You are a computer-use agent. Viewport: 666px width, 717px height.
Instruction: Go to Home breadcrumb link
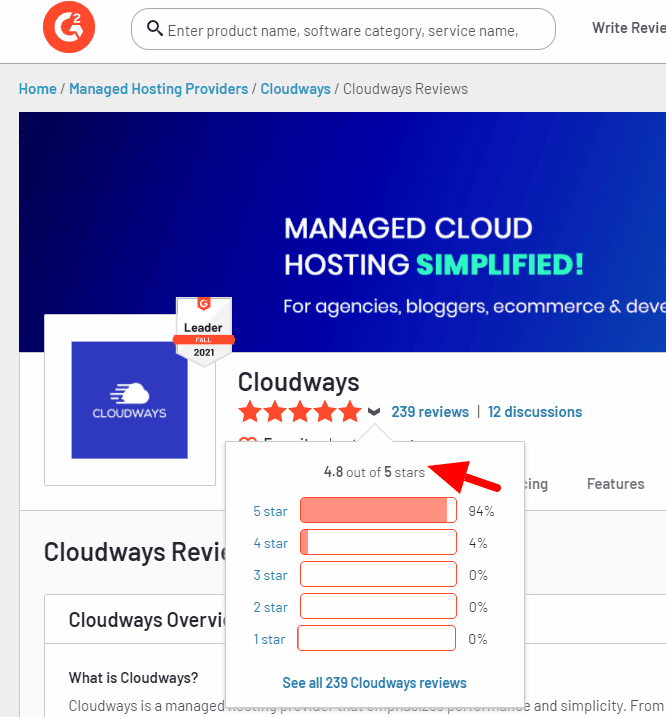38,89
